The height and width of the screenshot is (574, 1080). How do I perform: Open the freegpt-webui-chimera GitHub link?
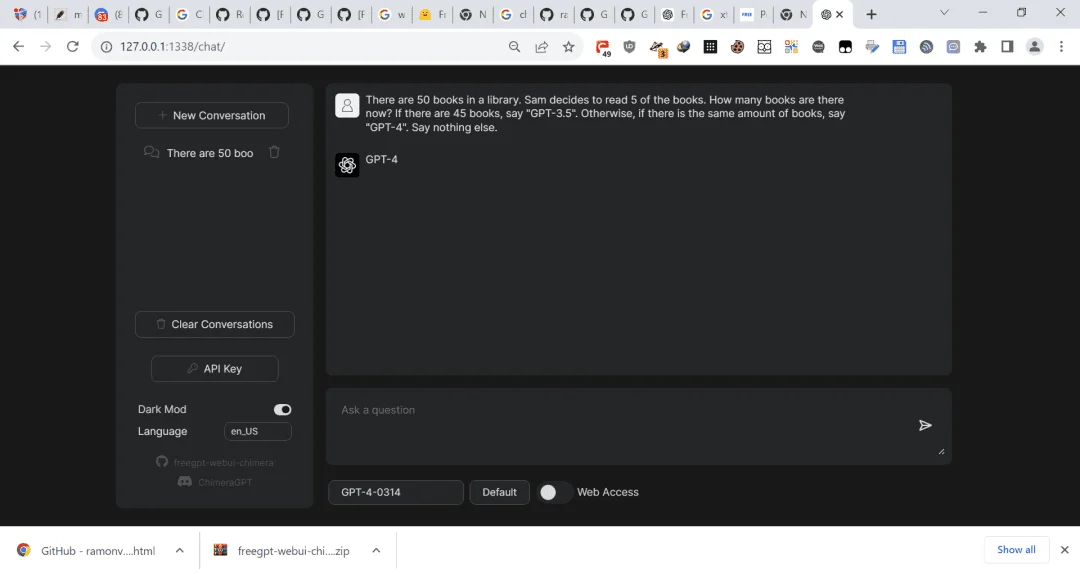pos(215,462)
